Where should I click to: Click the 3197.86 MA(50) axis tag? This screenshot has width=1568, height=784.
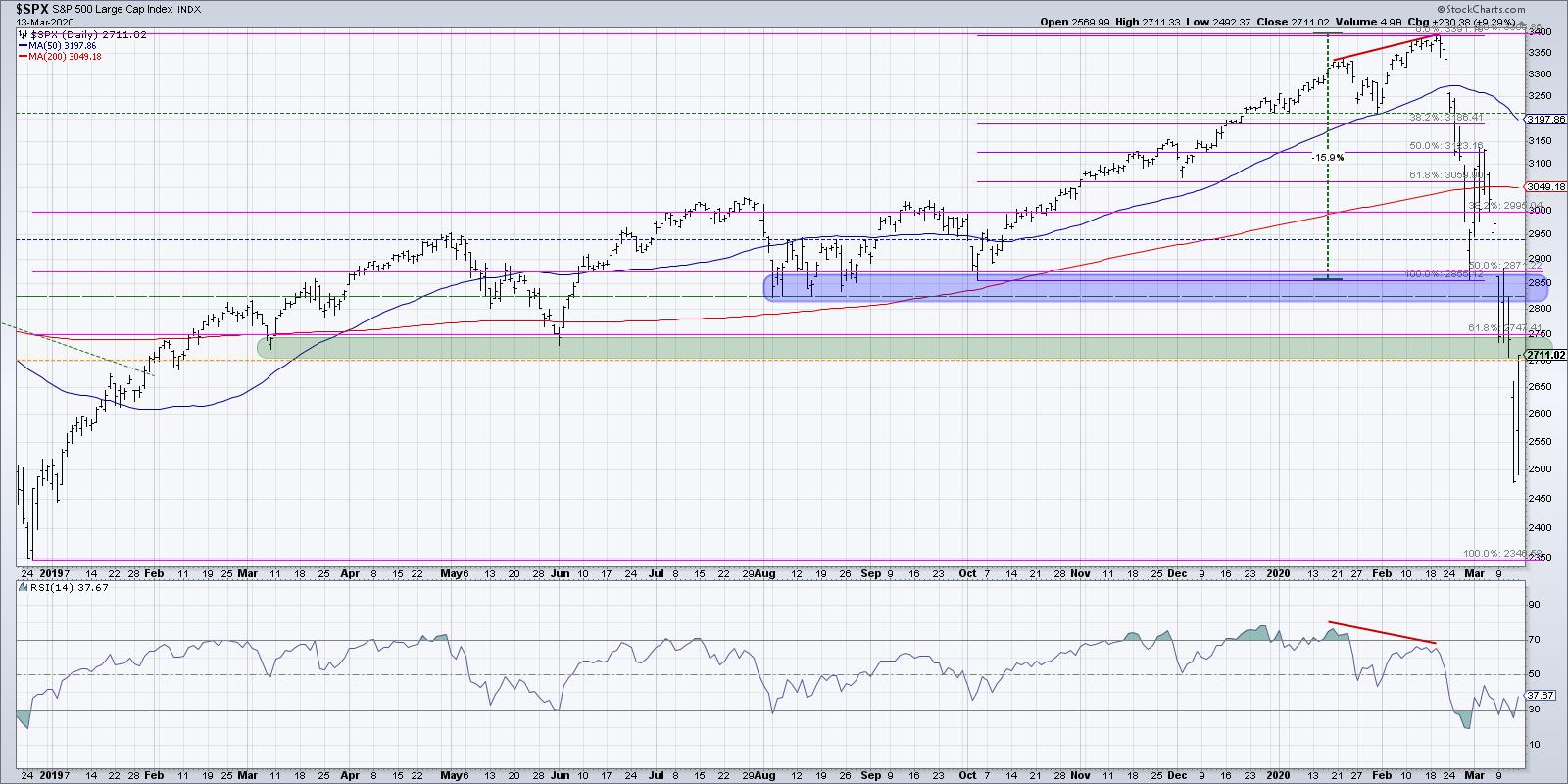pos(1545,120)
